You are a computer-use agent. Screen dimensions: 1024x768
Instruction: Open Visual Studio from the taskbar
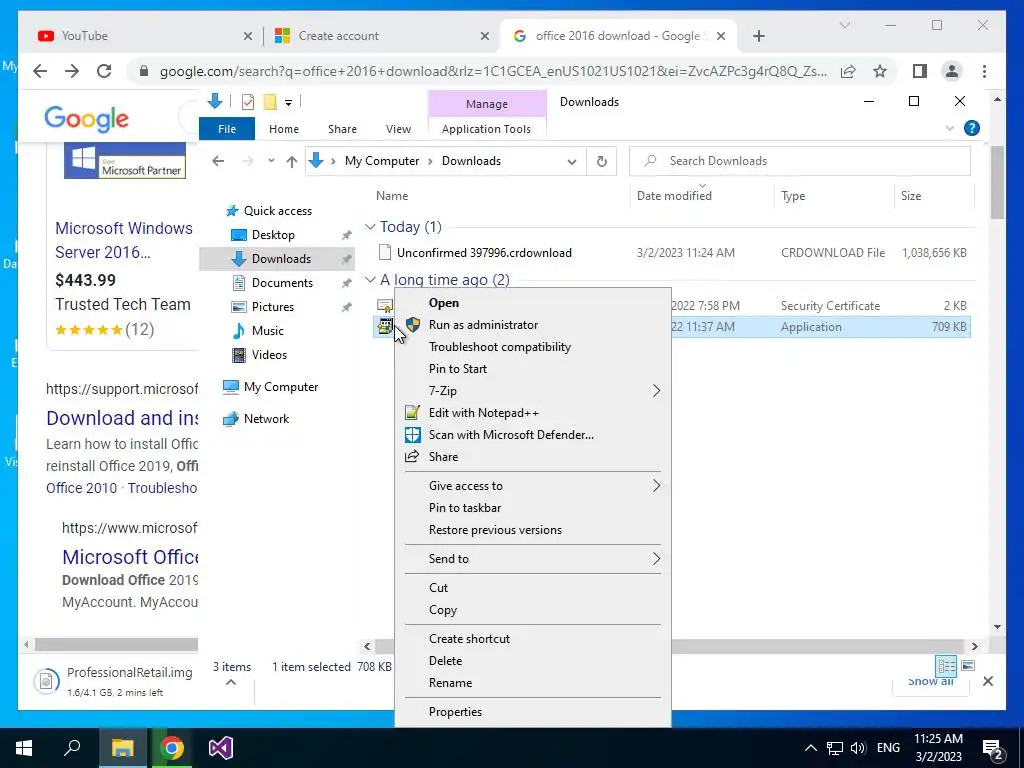(221, 748)
